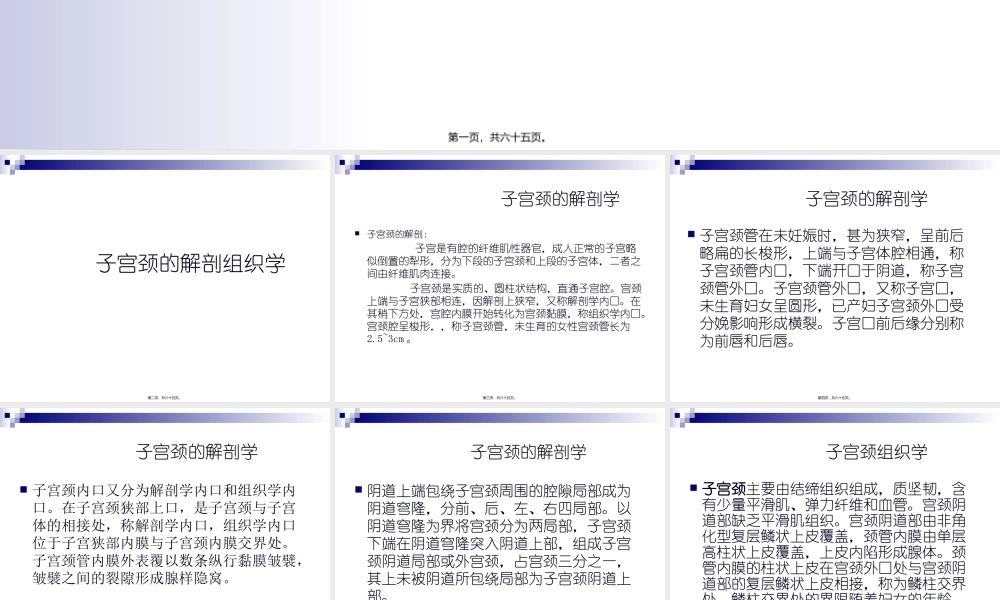The width and height of the screenshot is (1000, 600).
Task: Click the bullet square beside 子宫颈管在未妊娠时
Action: [691, 233]
